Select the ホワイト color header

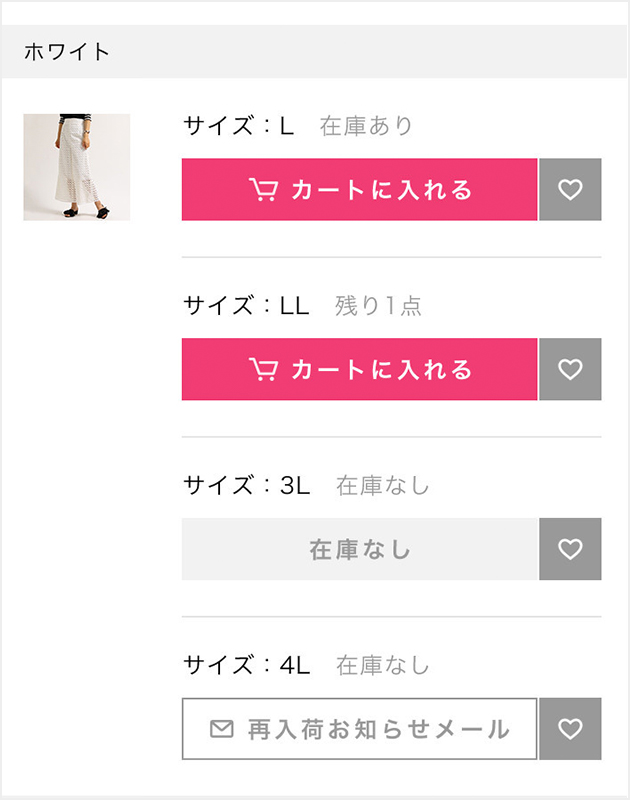tap(315, 52)
